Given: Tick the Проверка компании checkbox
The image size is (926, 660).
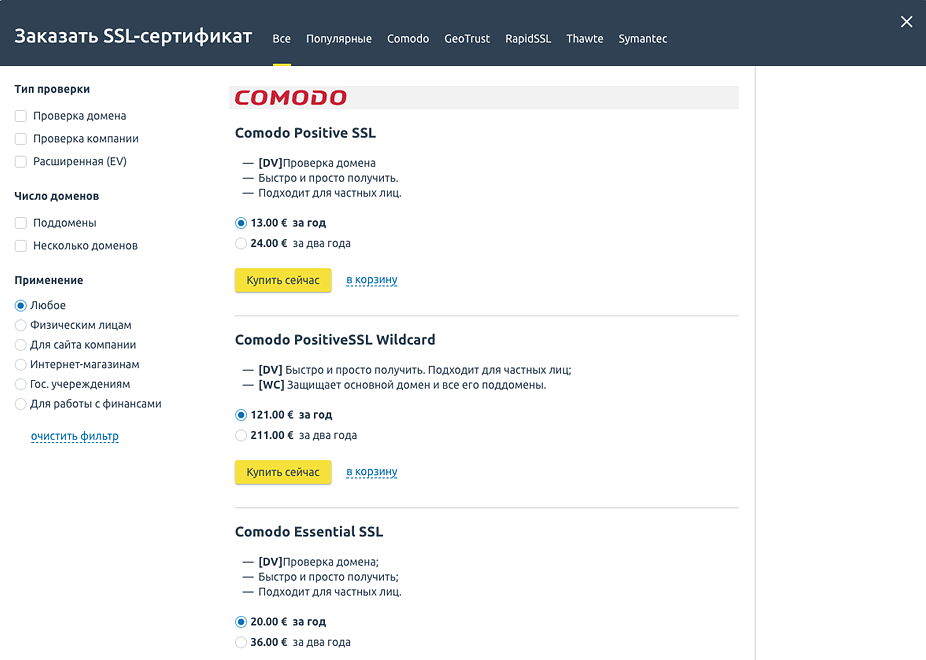Looking at the screenshot, I should pos(21,139).
